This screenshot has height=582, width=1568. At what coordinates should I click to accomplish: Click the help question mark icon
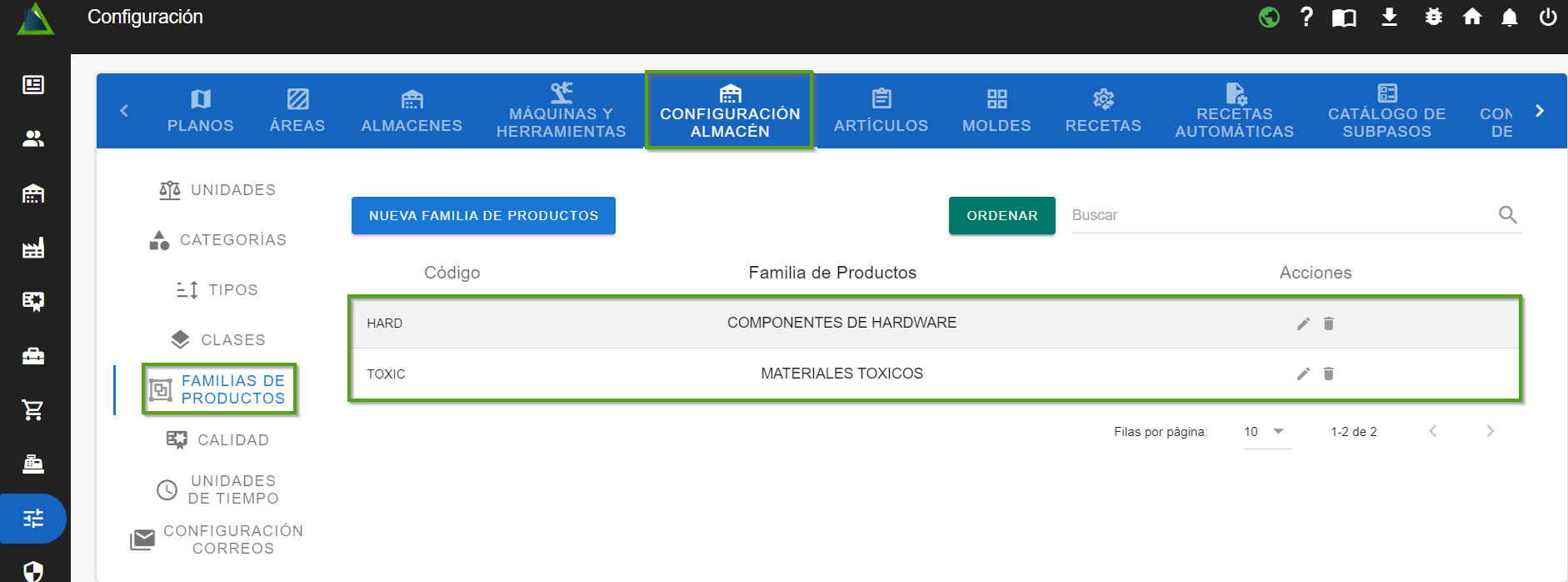tap(1306, 18)
